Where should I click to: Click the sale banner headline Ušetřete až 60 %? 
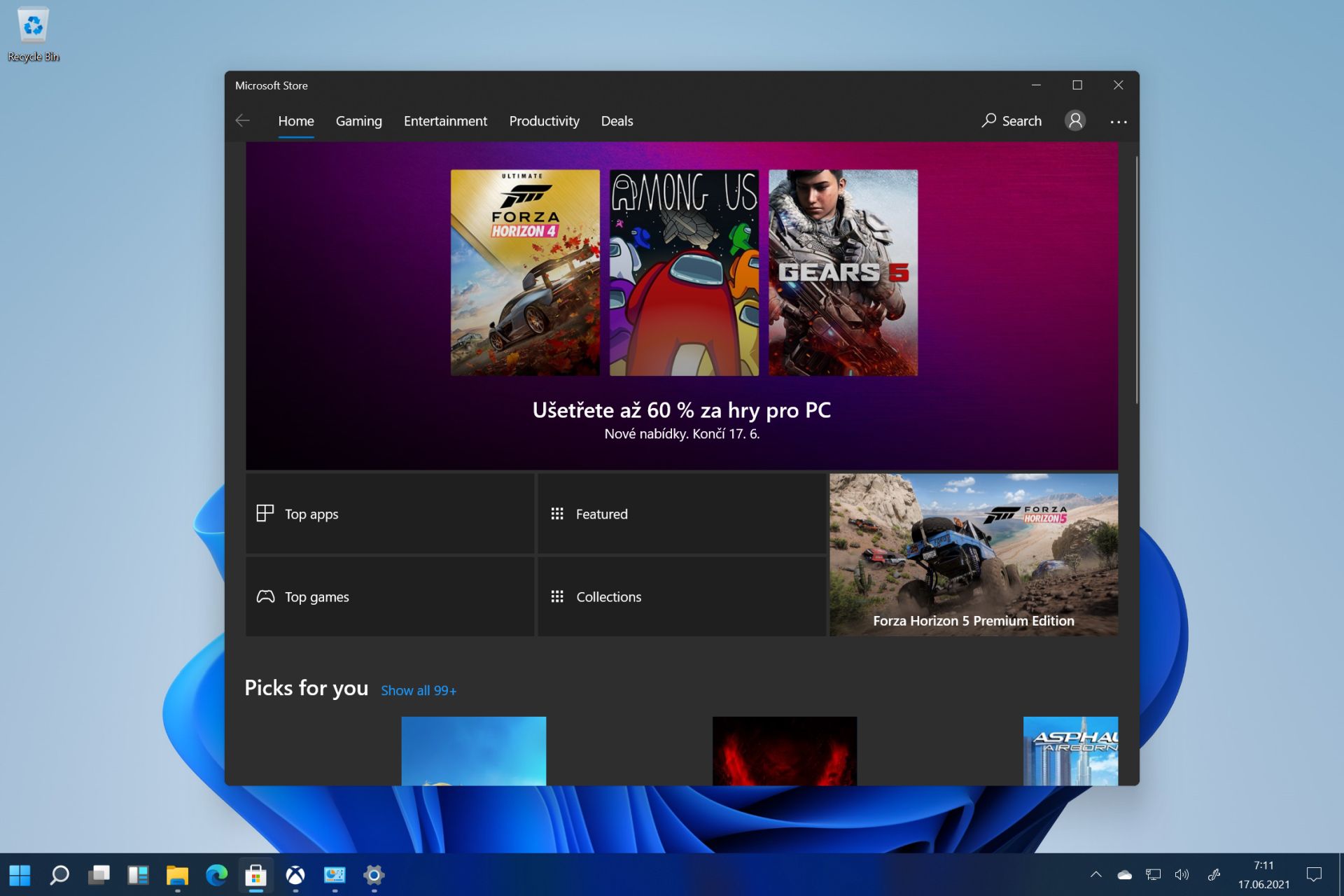681,410
